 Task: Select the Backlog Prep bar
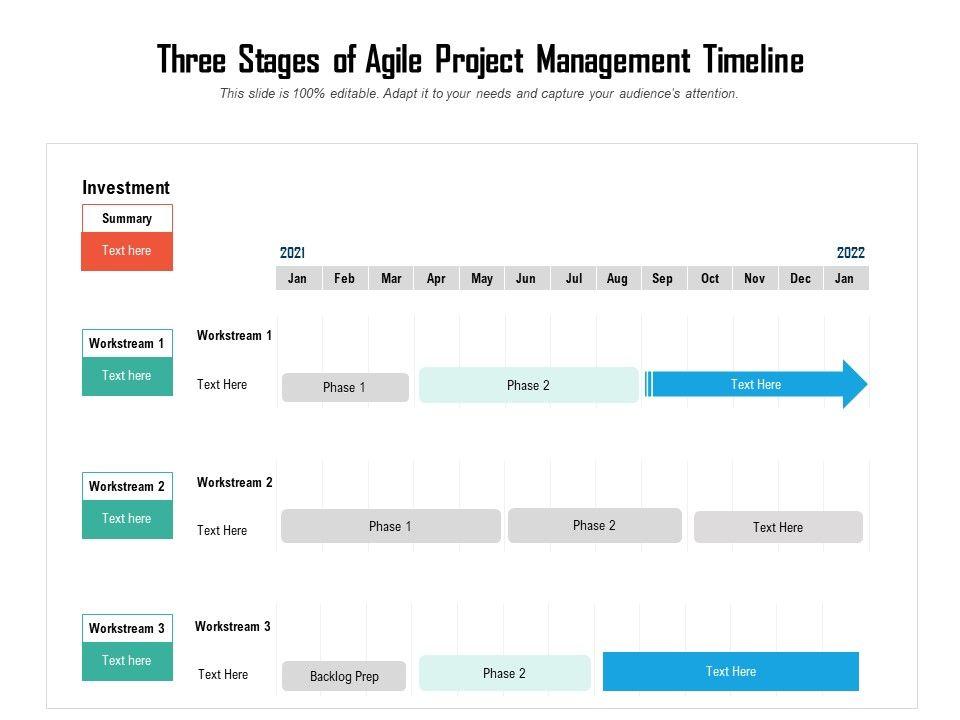pyautogui.click(x=344, y=676)
